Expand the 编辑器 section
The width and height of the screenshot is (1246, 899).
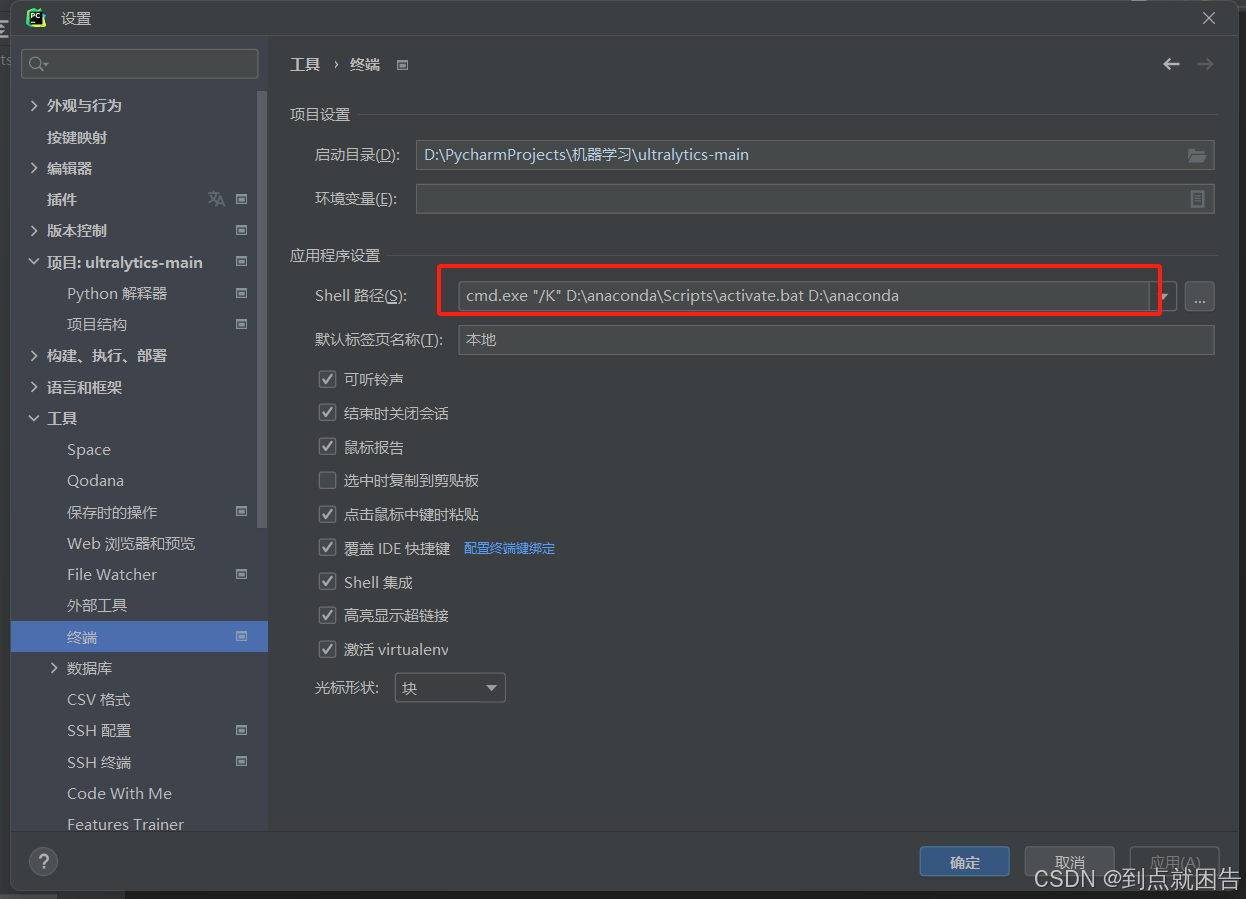[34, 168]
